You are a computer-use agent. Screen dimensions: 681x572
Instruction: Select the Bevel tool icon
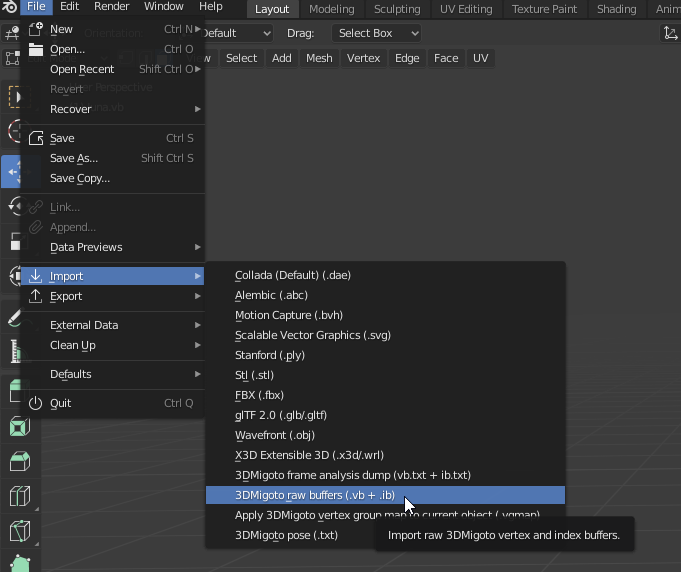tap(20, 461)
